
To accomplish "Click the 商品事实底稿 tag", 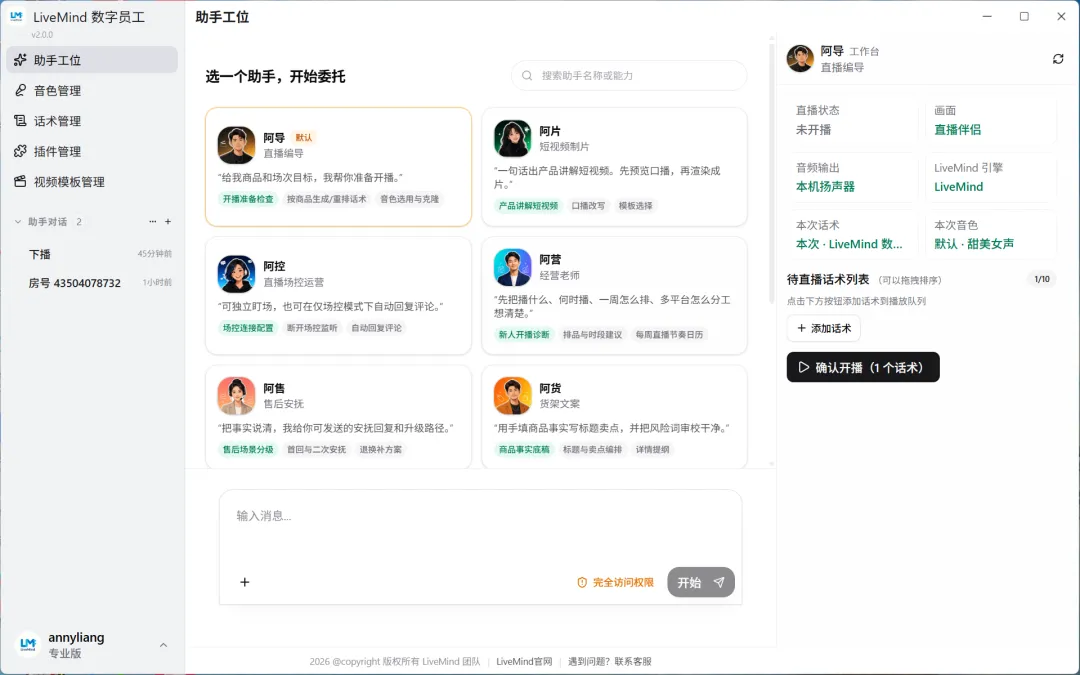I will point(524,449).
